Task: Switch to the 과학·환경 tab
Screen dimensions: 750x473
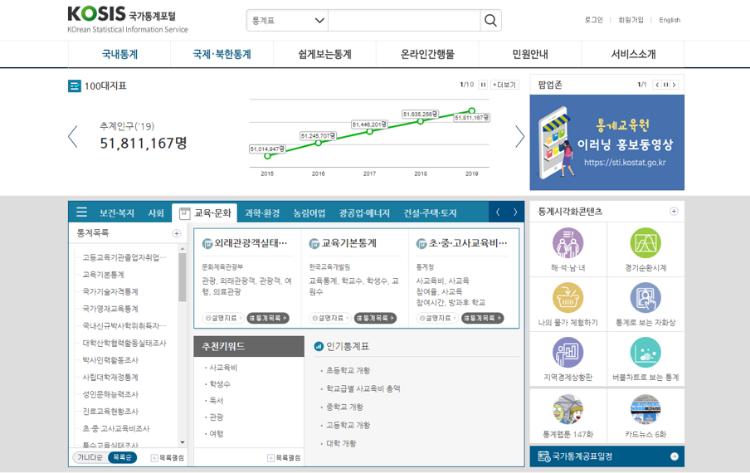Action: (262, 213)
